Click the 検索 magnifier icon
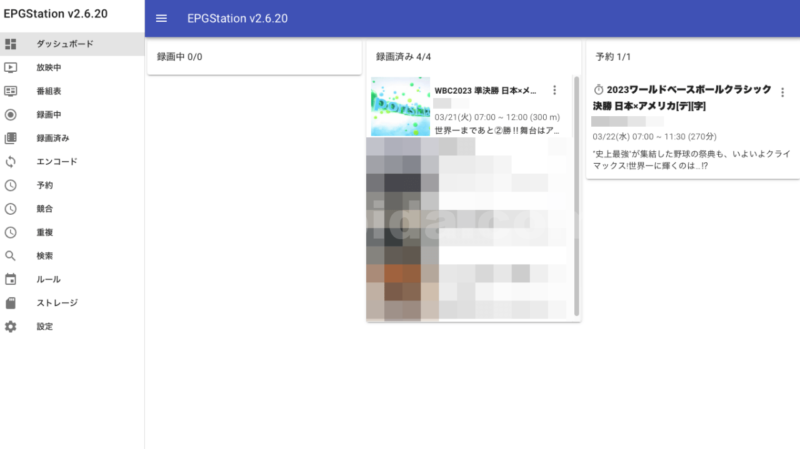Image resolution: width=800 pixels, height=449 pixels. coord(11,256)
